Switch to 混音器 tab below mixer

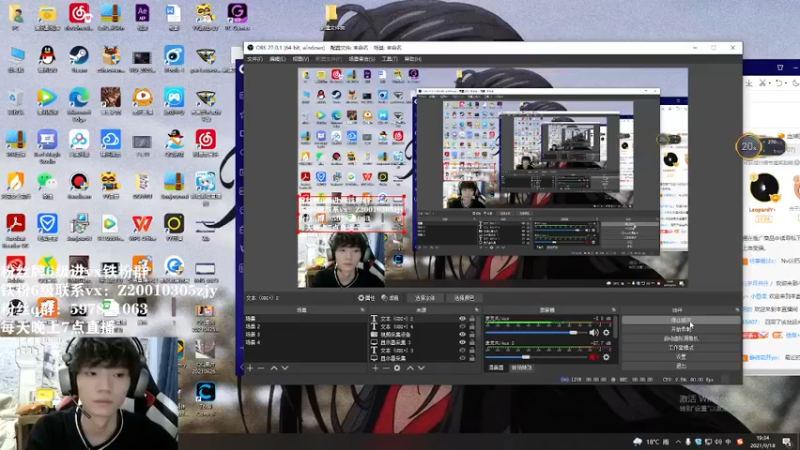(496, 367)
